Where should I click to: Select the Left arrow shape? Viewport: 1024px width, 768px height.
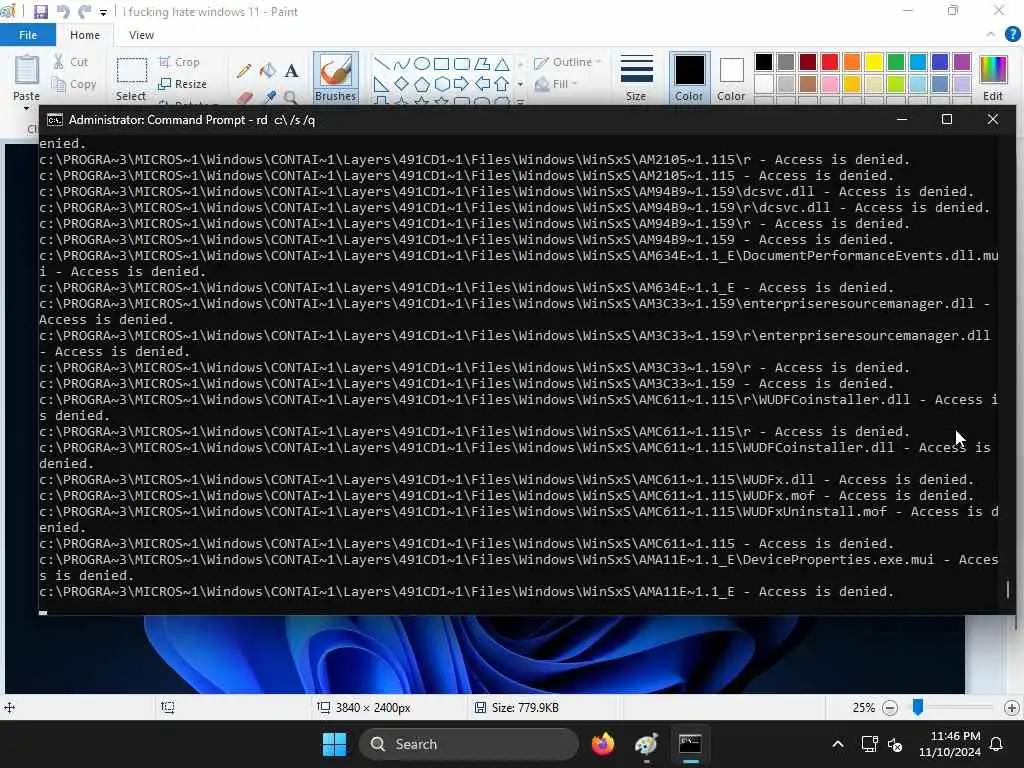click(x=482, y=84)
